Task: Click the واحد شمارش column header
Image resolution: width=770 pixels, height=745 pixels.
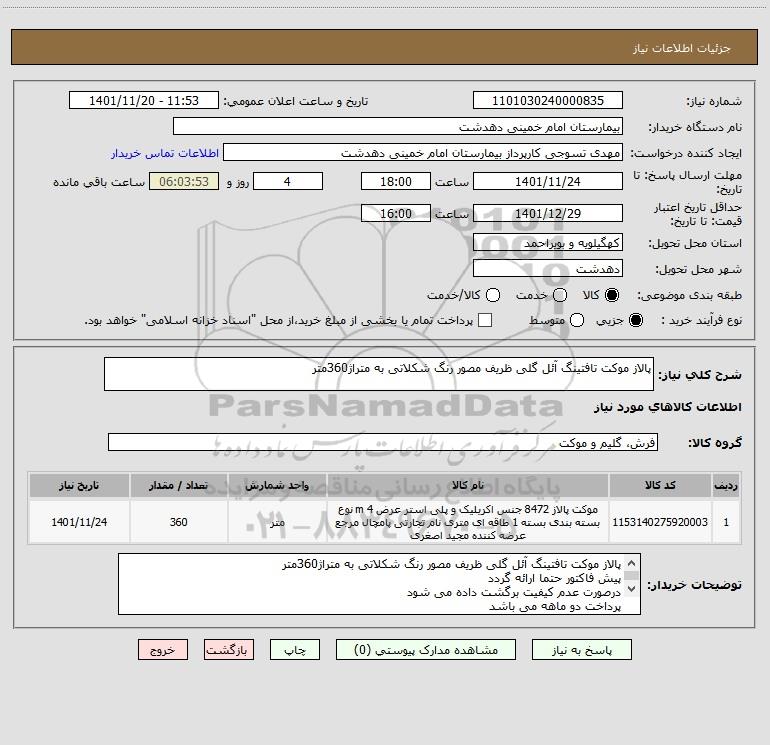Action: [x=277, y=485]
